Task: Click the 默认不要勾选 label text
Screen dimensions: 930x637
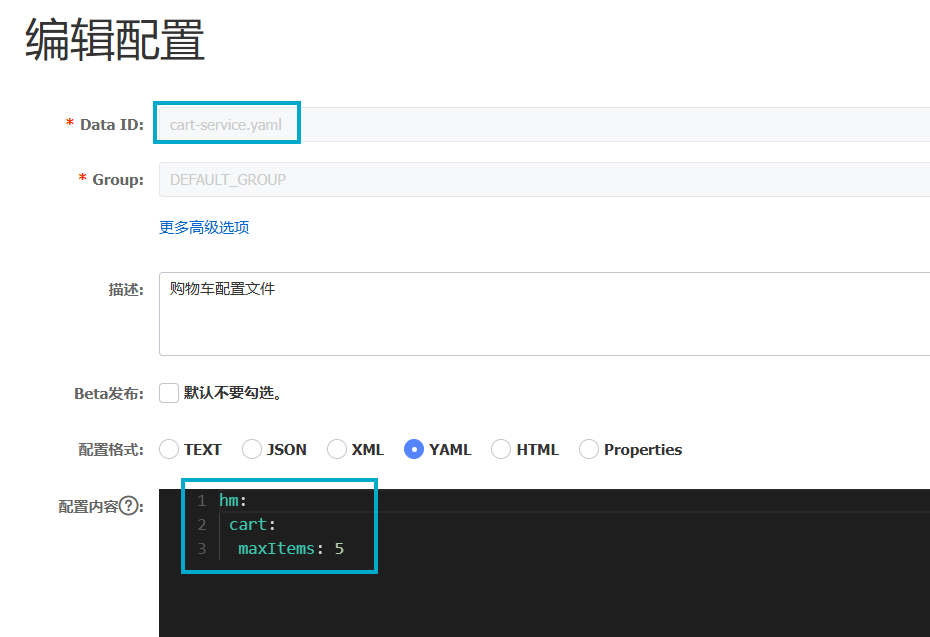Action: click(x=232, y=393)
